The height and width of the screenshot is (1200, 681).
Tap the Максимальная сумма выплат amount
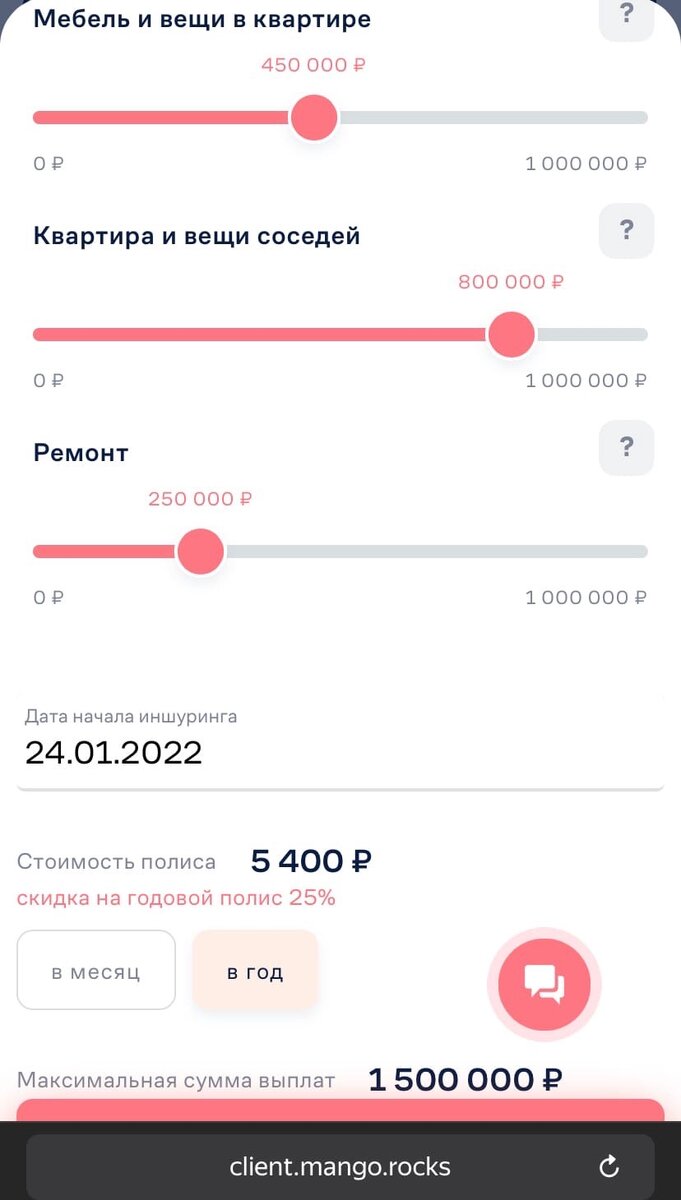pos(462,1079)
